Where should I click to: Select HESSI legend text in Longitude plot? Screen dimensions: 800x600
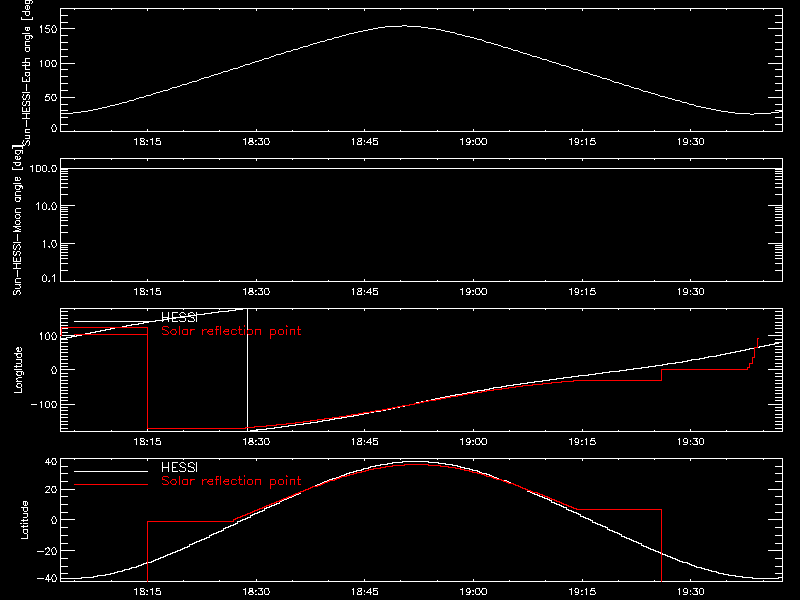coord(179,317)
